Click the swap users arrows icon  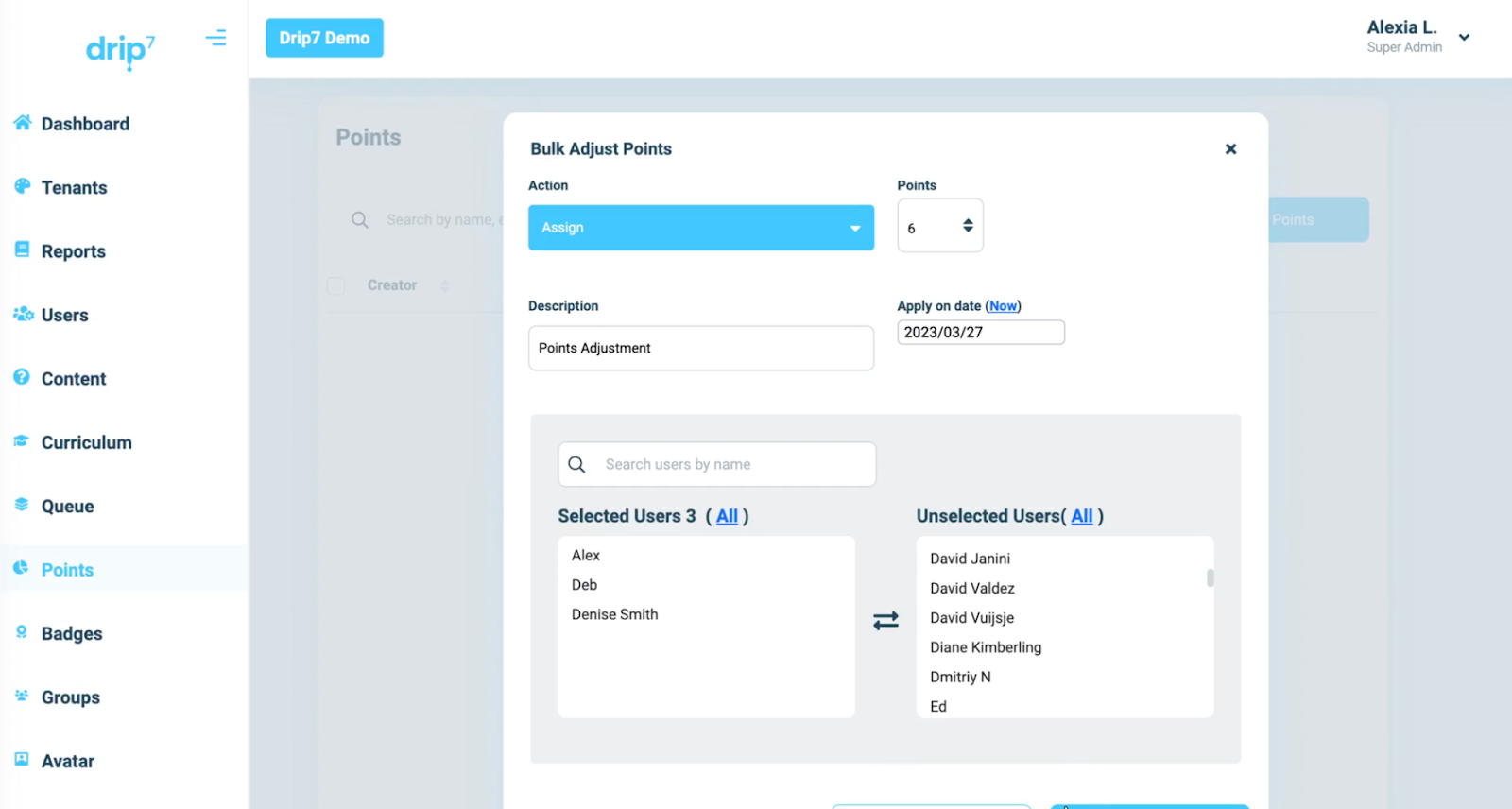[885, 621]
